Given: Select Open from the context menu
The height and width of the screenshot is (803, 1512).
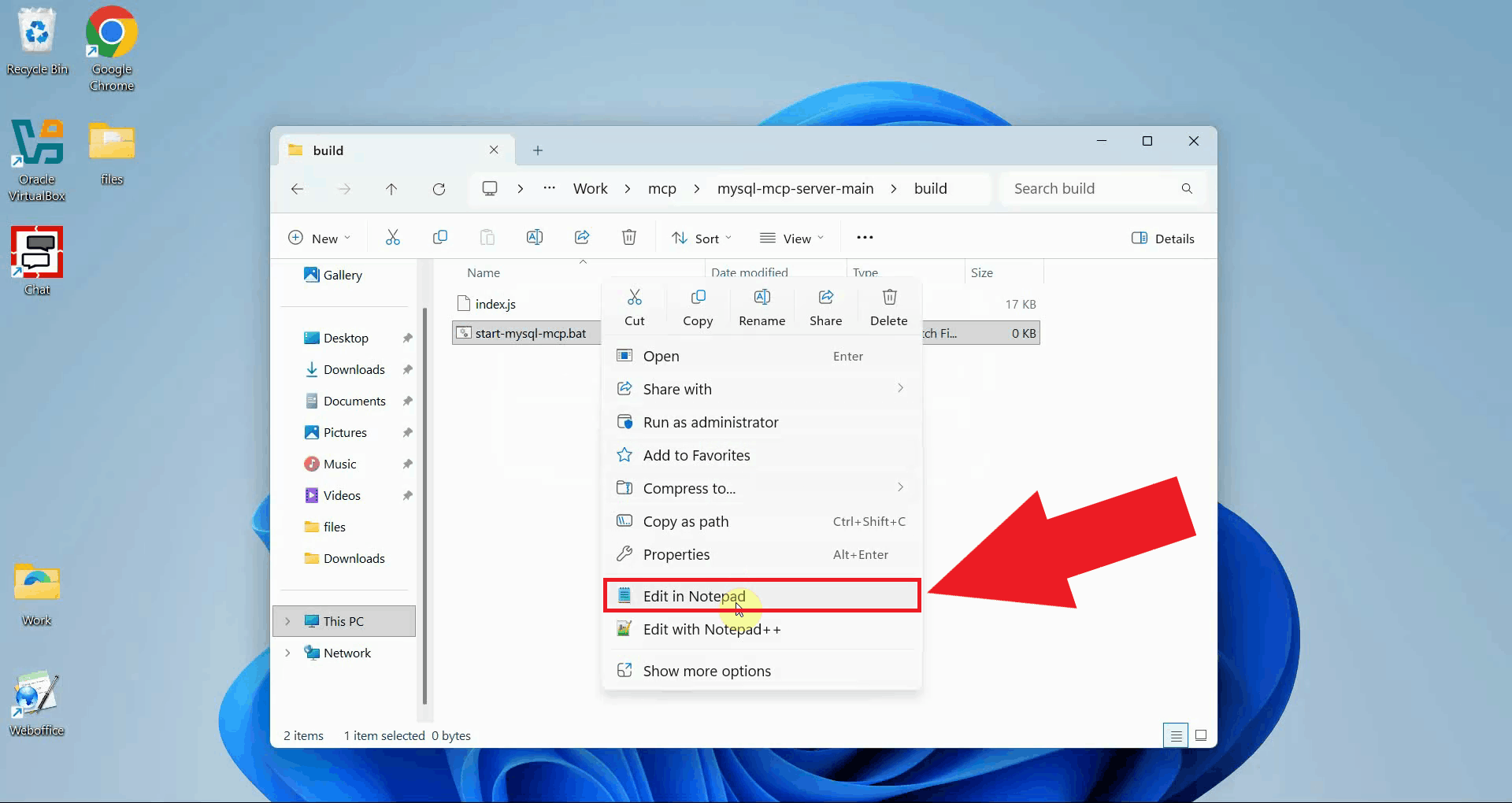Looking at the screenshot, I should click(762, 356).
